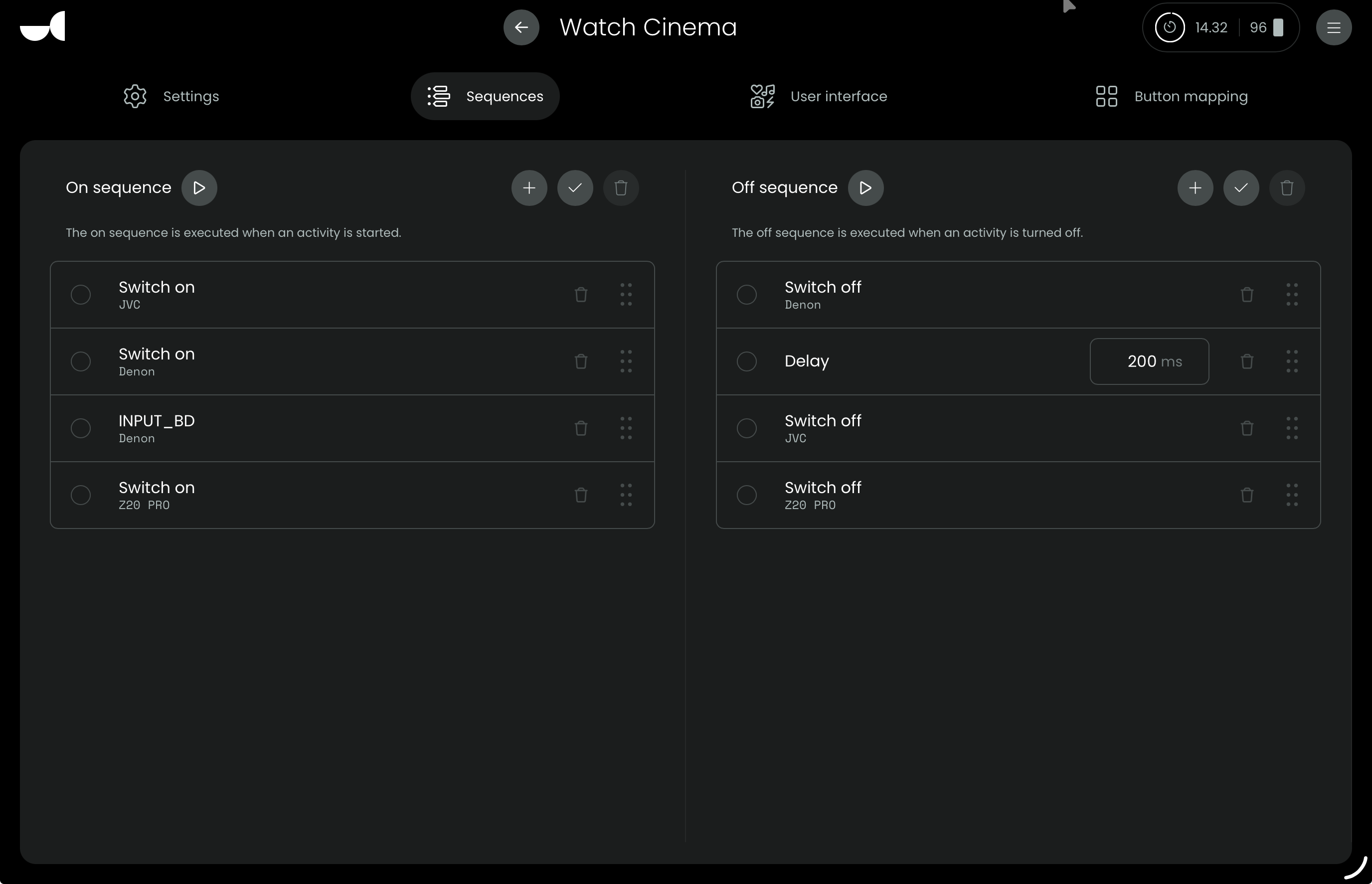Open the hamburger menu
The height and width of the screenshot is (884, 1372).
(1334, 27)
